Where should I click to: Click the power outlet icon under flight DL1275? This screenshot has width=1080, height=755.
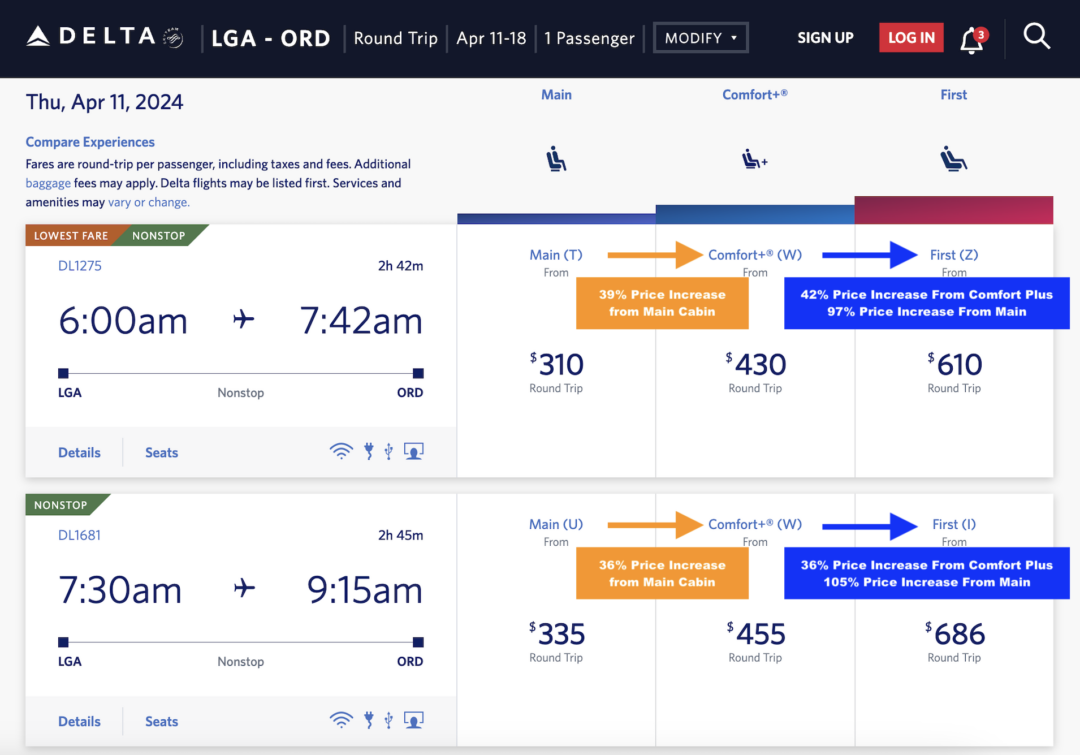tap(369, 452)
